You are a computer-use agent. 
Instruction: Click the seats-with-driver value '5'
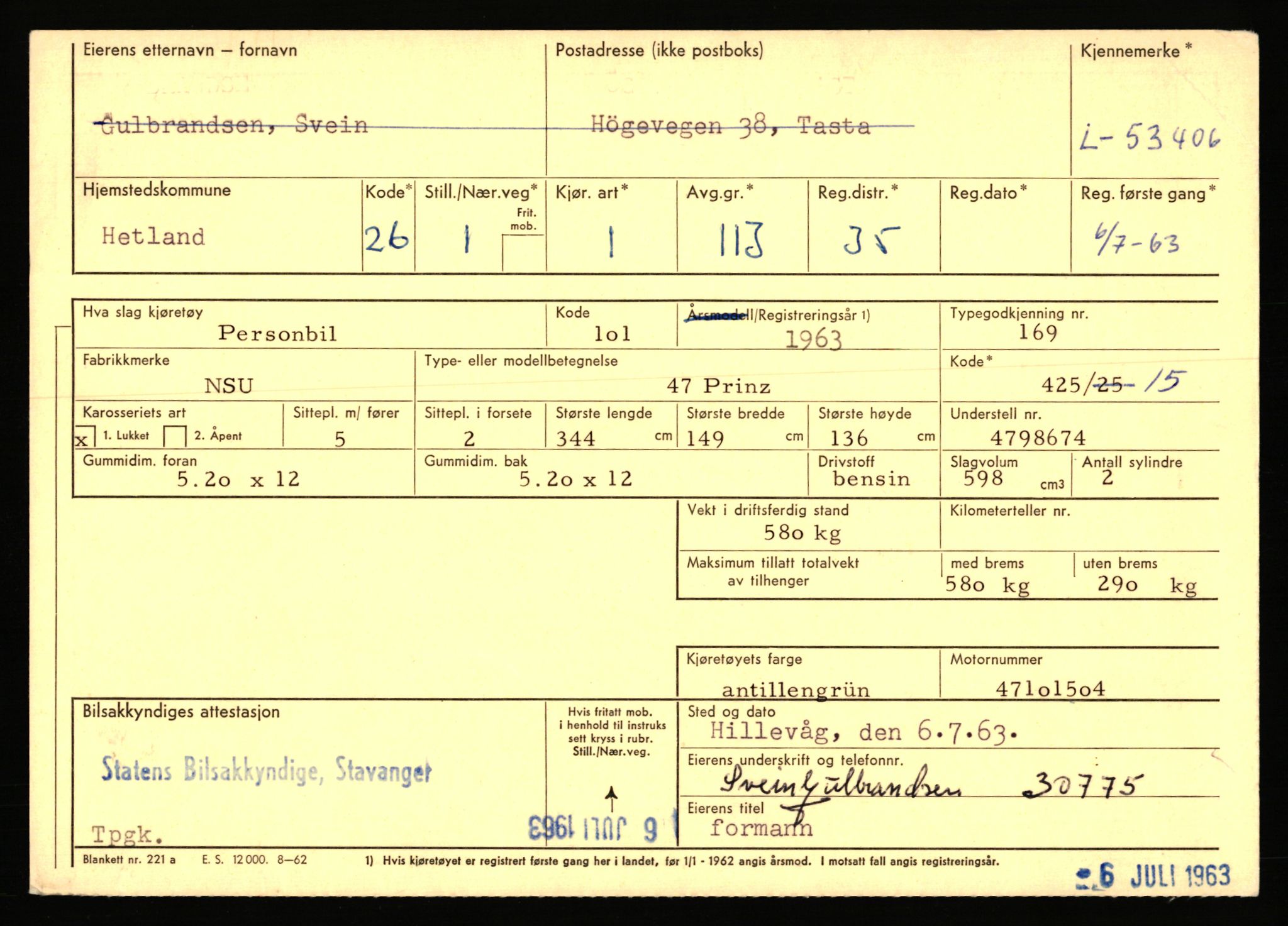point(340,439)
